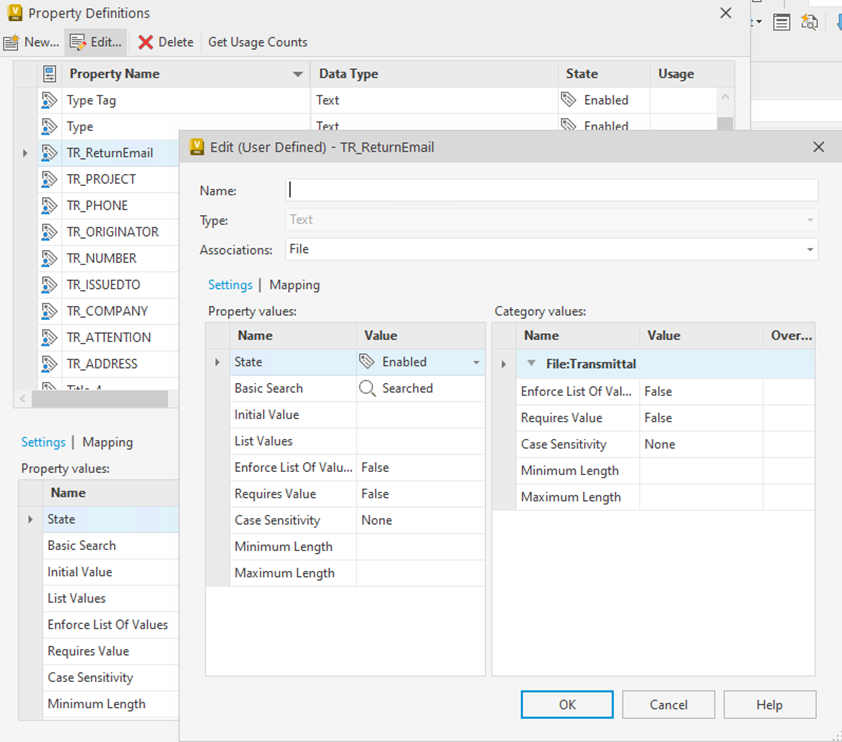Click into the Name text field
This screenshot has width=842, height=742.
551,190
